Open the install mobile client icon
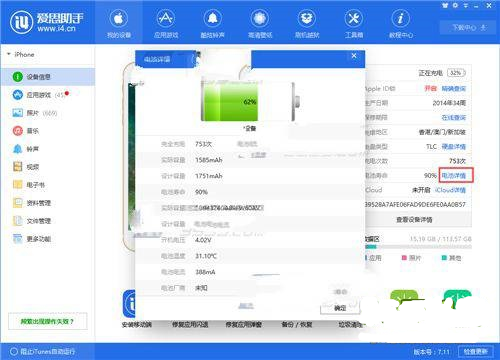The image size is (500, 360). [129, 304]
